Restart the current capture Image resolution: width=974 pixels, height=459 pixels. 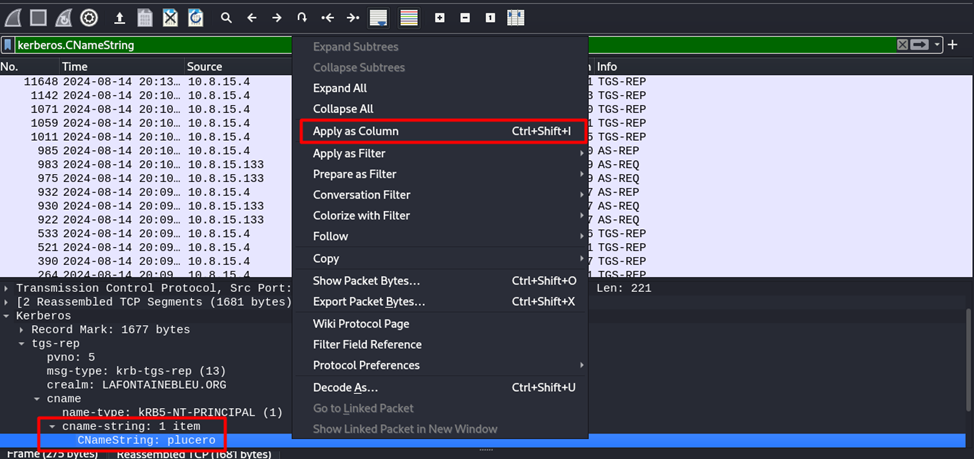pos(64,19)
